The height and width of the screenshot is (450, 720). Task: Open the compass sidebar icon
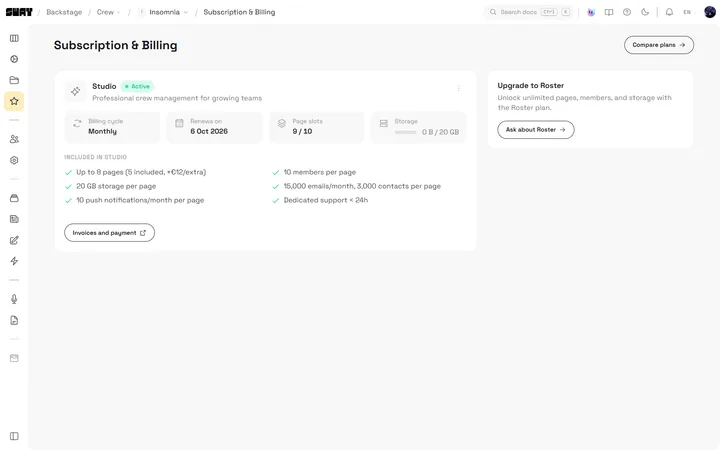coord(14,59)
